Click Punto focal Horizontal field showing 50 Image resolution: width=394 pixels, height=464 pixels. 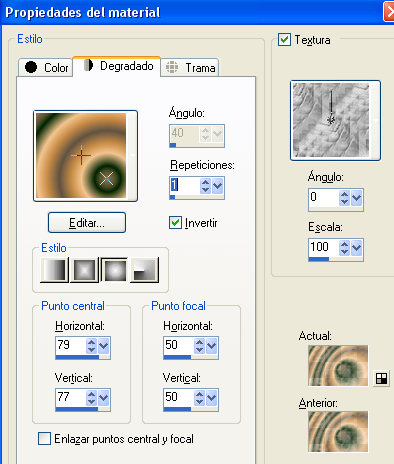(x=178, y=346)
